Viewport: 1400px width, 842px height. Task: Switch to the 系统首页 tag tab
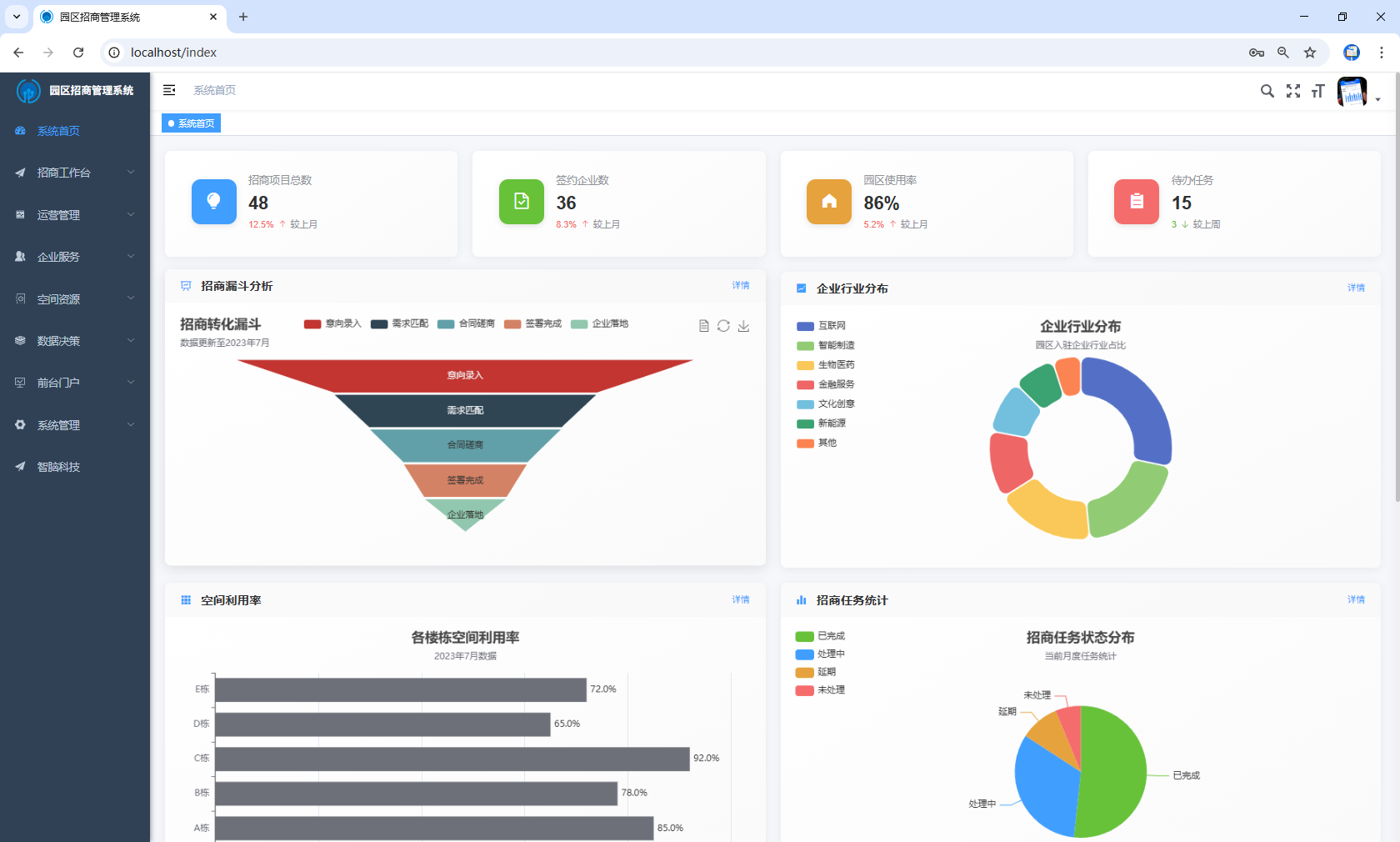(x=192, y=123)
